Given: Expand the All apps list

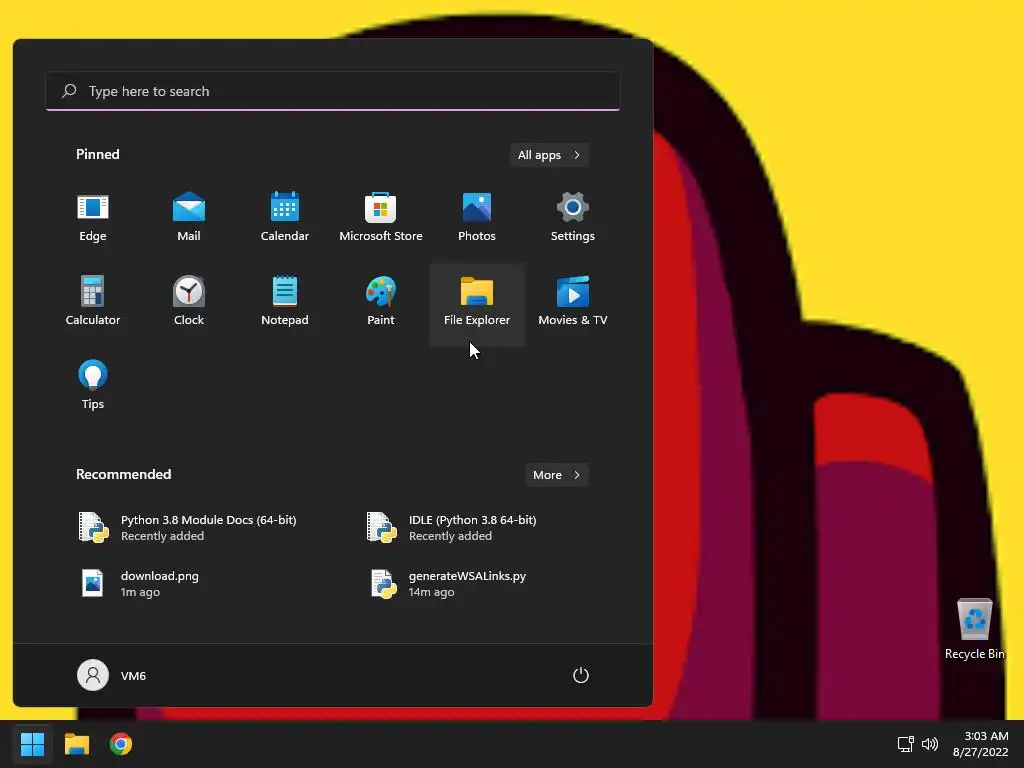Looking at the screenshot, I should pos(549,155).
